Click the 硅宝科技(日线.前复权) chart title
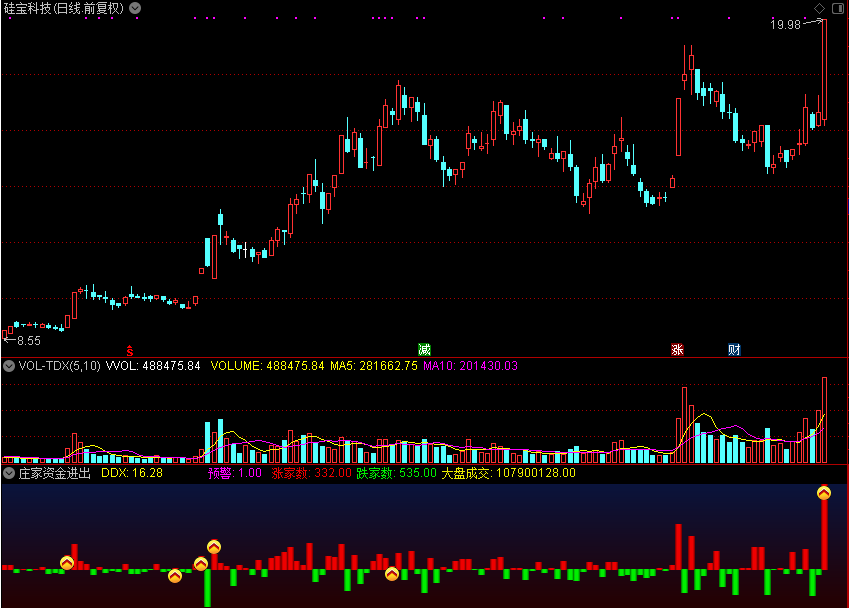Image resolution: width=849 pixels, height=608 pixels. tap(64, 8)
